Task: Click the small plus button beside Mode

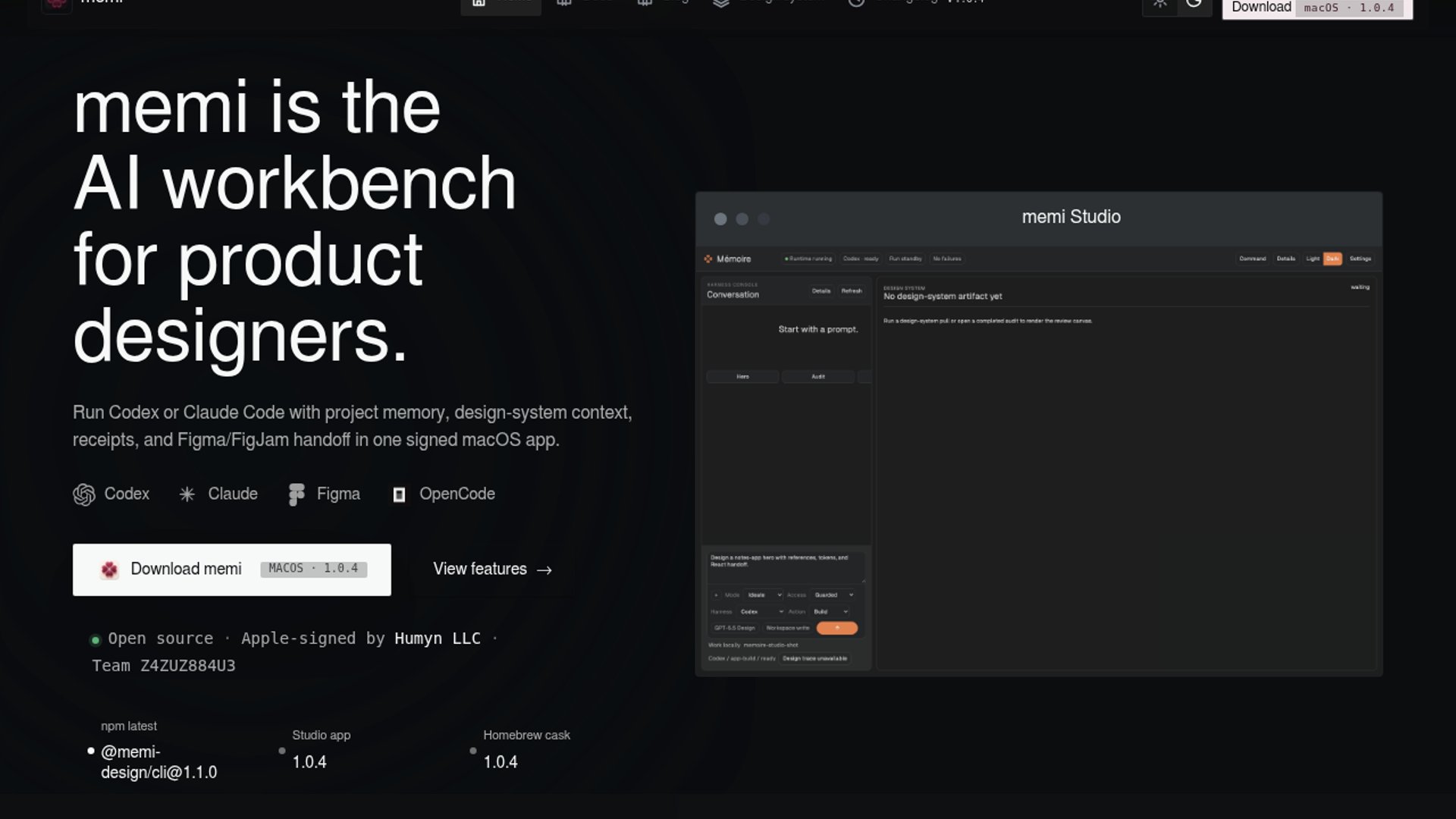Action: tap(717, 595)
